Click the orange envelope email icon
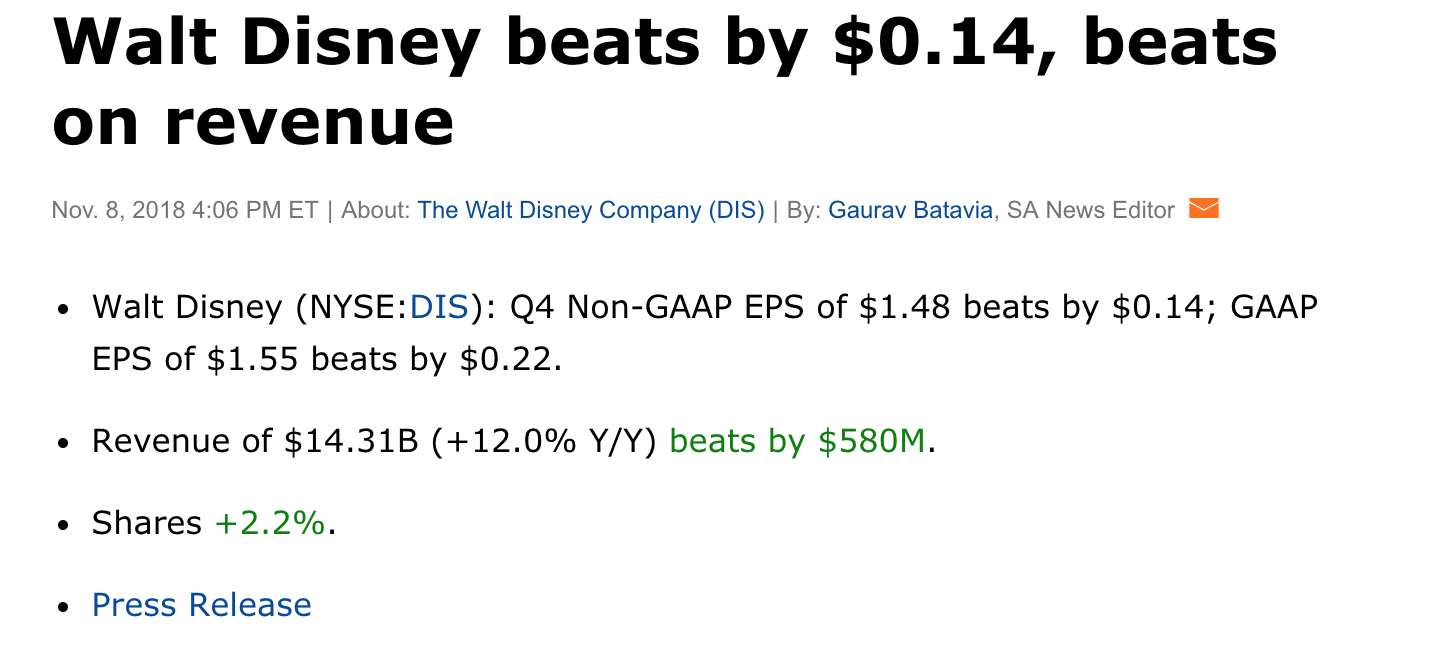 [x=1203, y=209]
